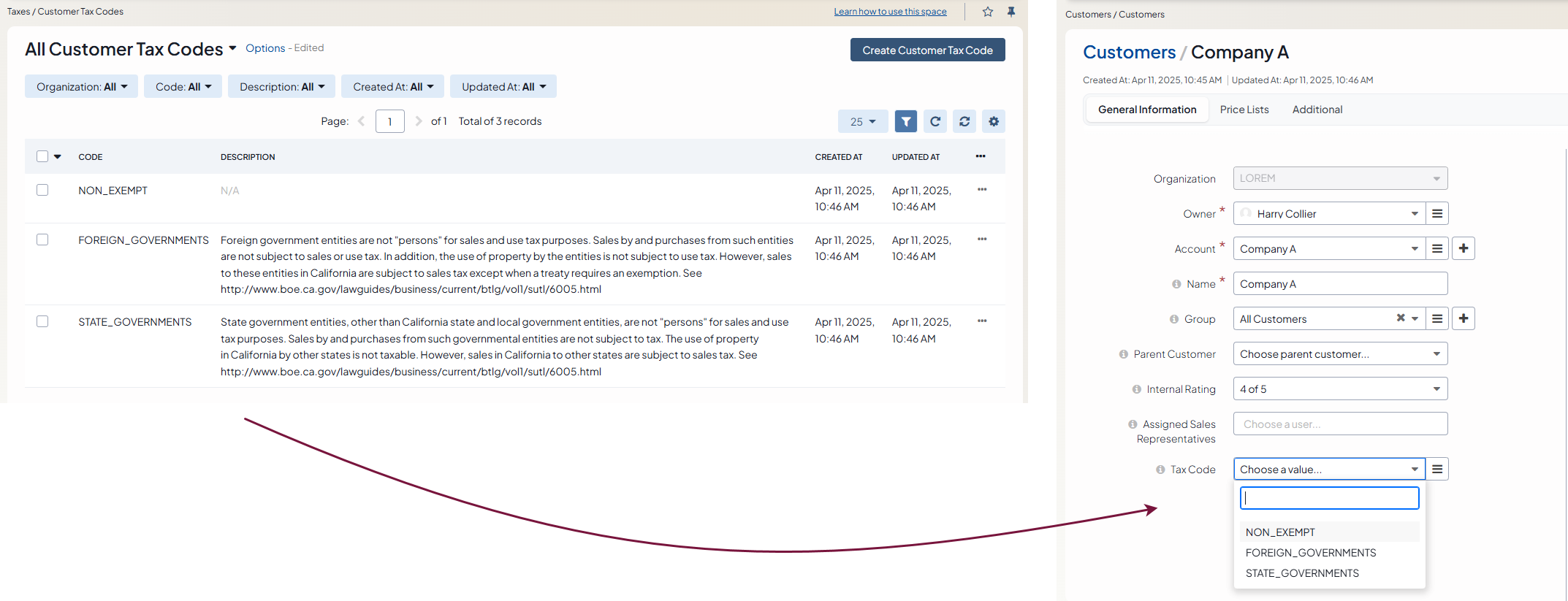Select the FOREIGN_GOVERNMENTS row checkbox

point(42,240)
